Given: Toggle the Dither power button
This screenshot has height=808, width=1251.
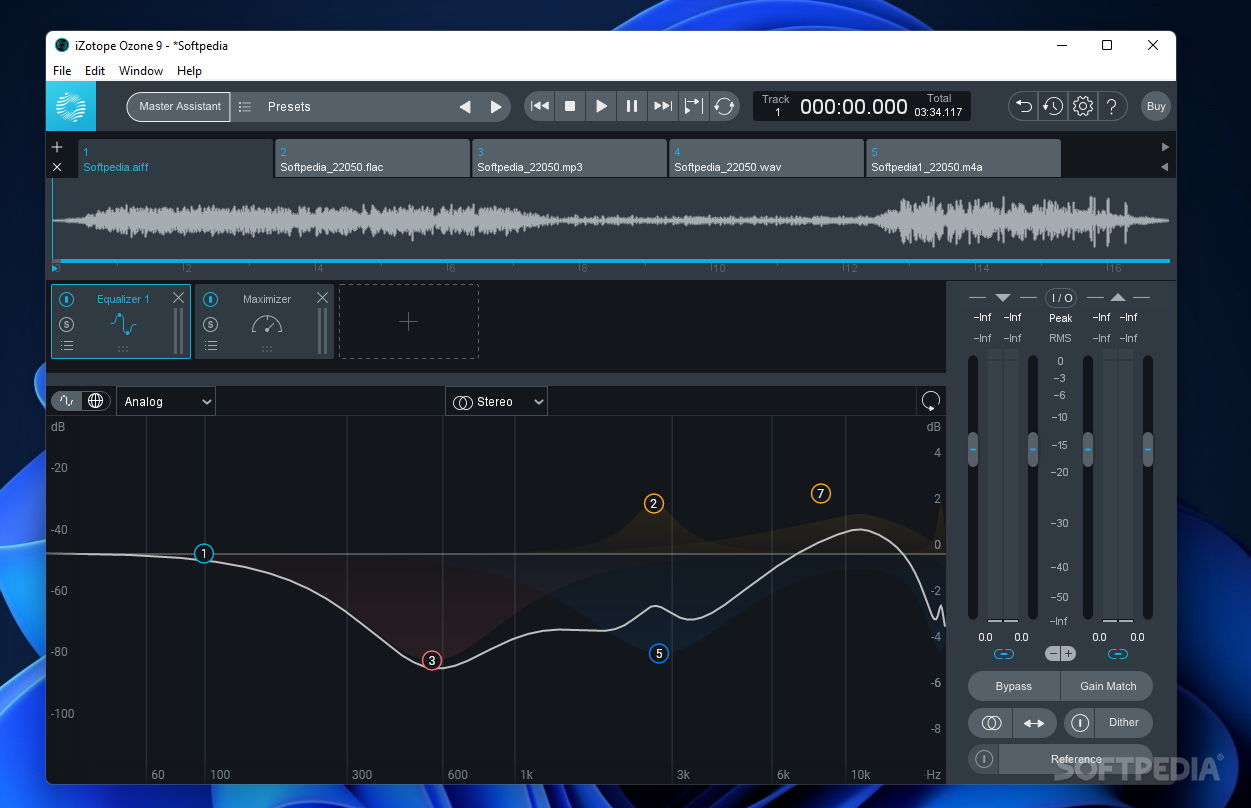Looking at the screenshot, I should point(1080,723).
